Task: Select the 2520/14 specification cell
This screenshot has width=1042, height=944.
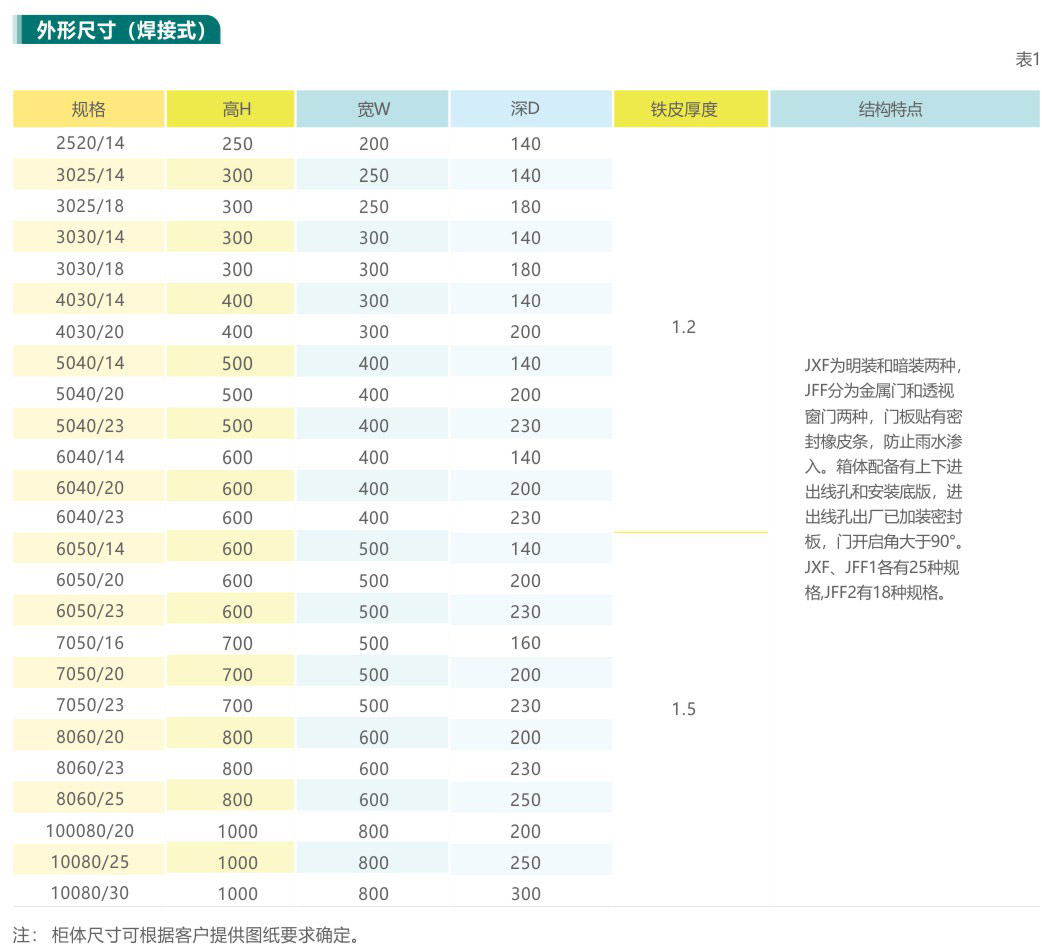Action: [x=90, y=143]
